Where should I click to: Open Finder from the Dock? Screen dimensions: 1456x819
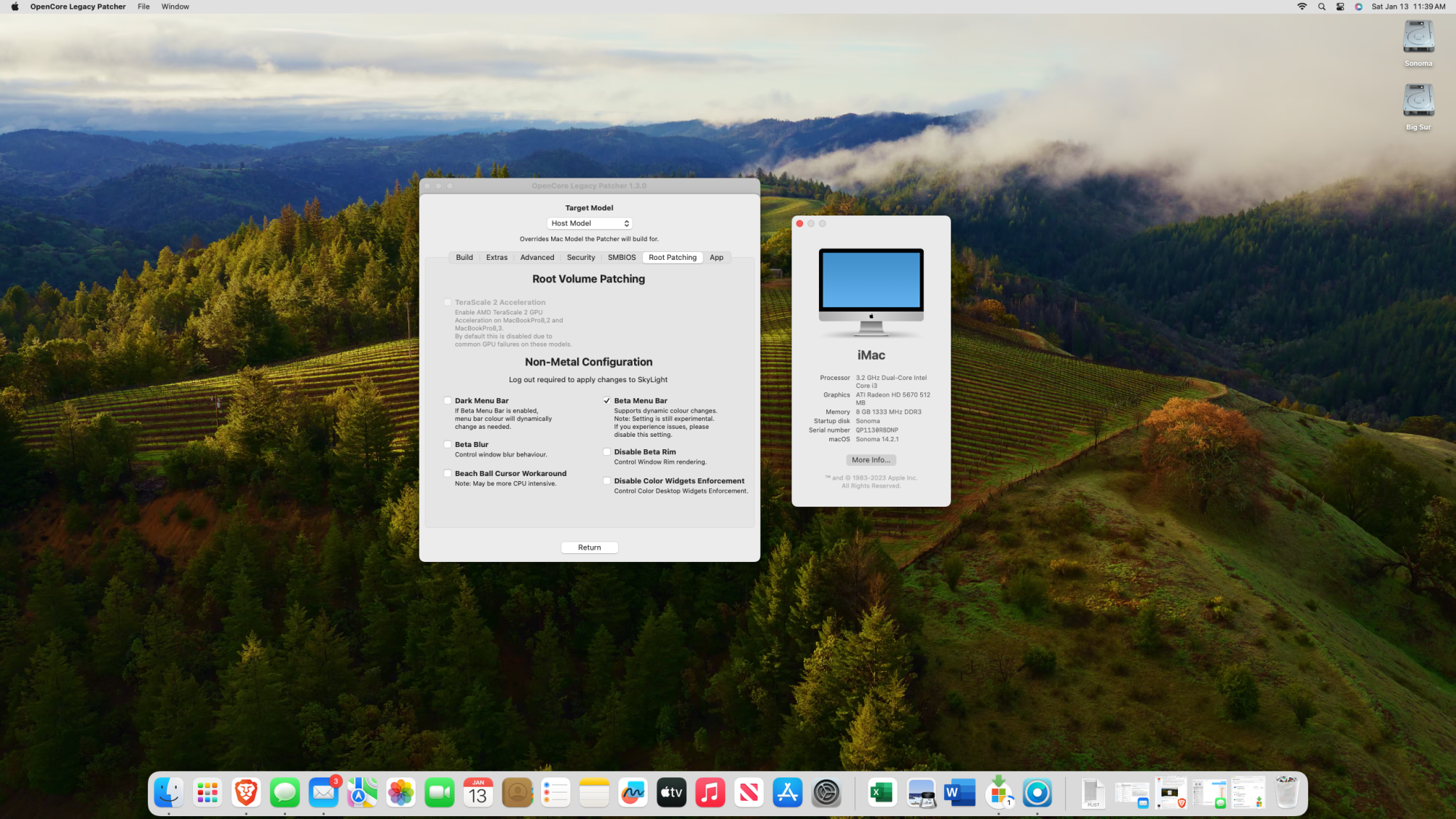point(169,793)
